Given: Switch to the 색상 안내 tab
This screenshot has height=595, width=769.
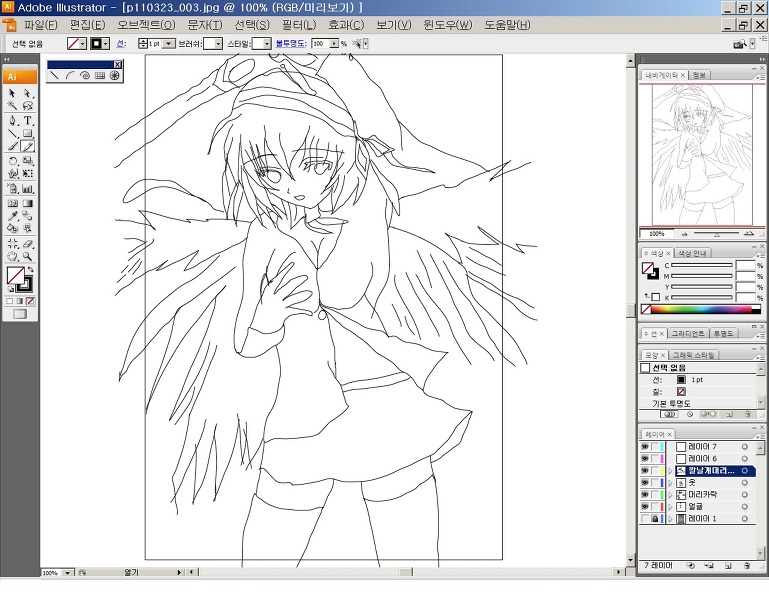Looking at the screenshot, I should 692,253.
